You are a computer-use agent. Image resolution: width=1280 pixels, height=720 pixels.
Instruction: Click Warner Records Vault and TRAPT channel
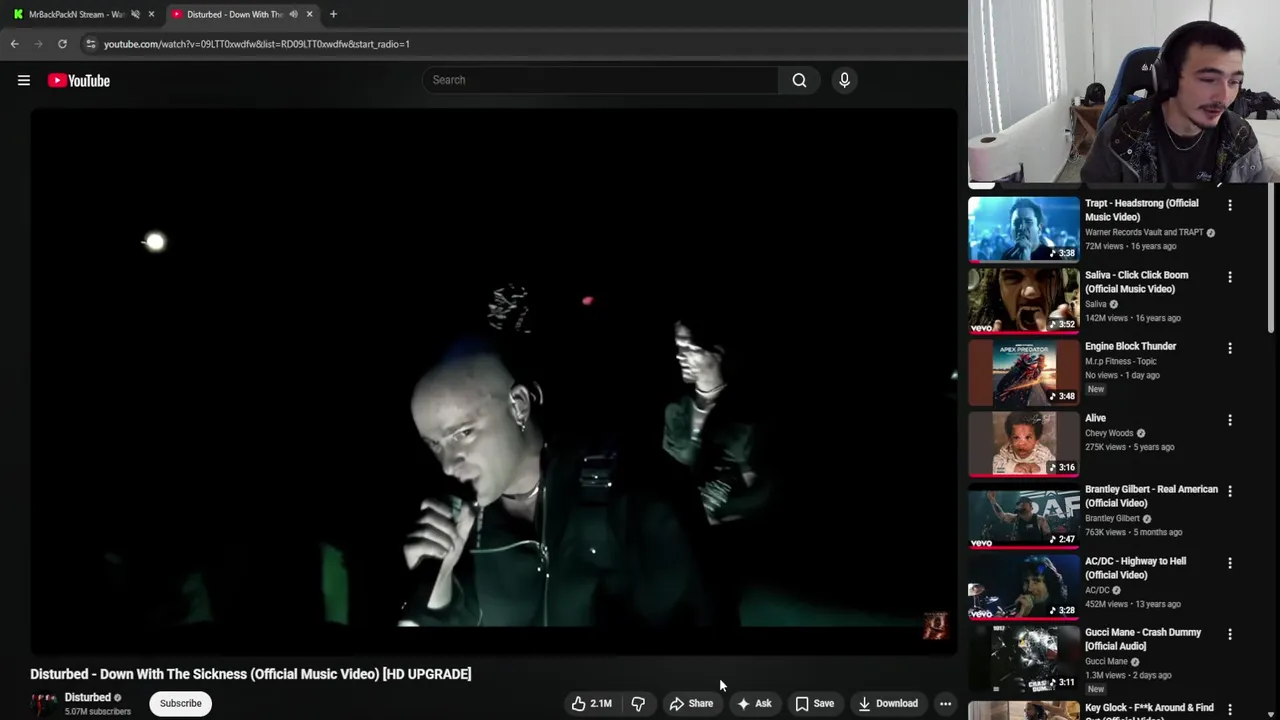coord(1144,232)
